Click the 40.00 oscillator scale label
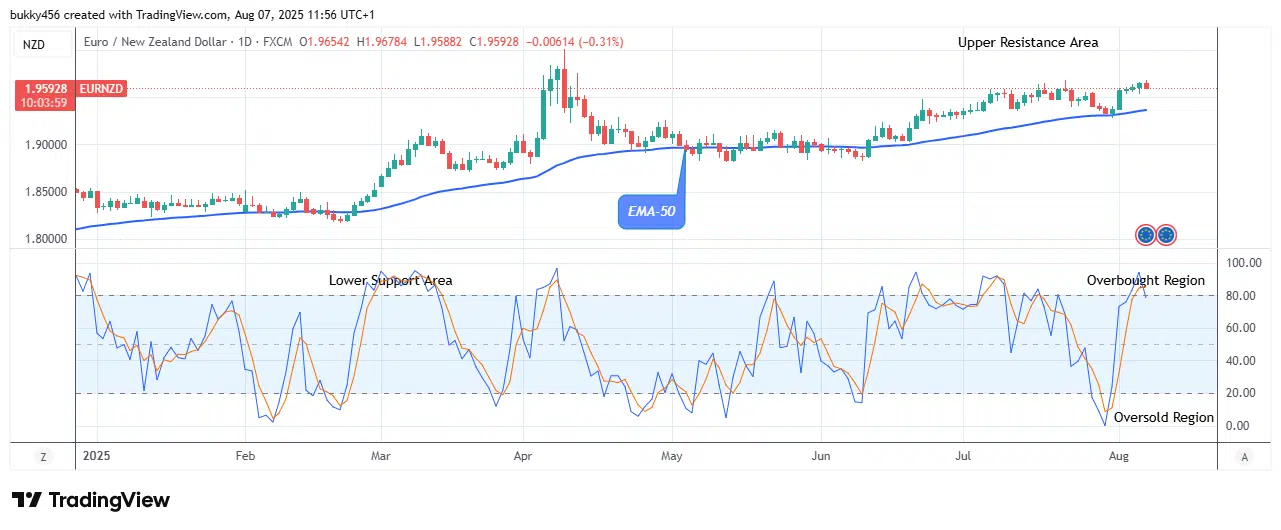The height and width of the screenshot is (530, 1281). click(x=1240, y=360)
